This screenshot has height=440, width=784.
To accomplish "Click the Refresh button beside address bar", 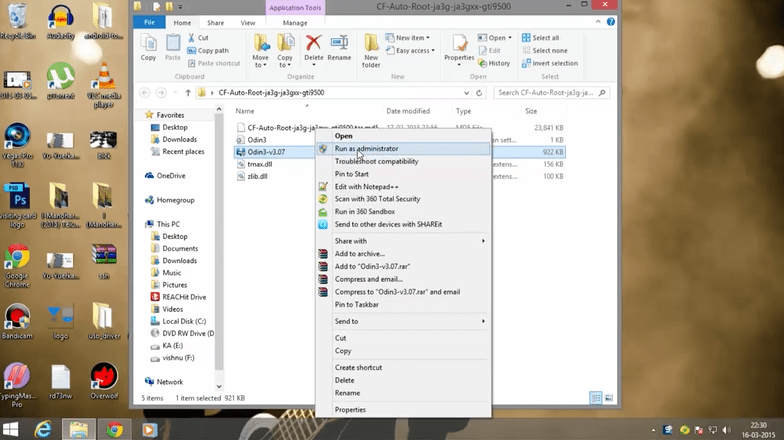I will (479, 92).
